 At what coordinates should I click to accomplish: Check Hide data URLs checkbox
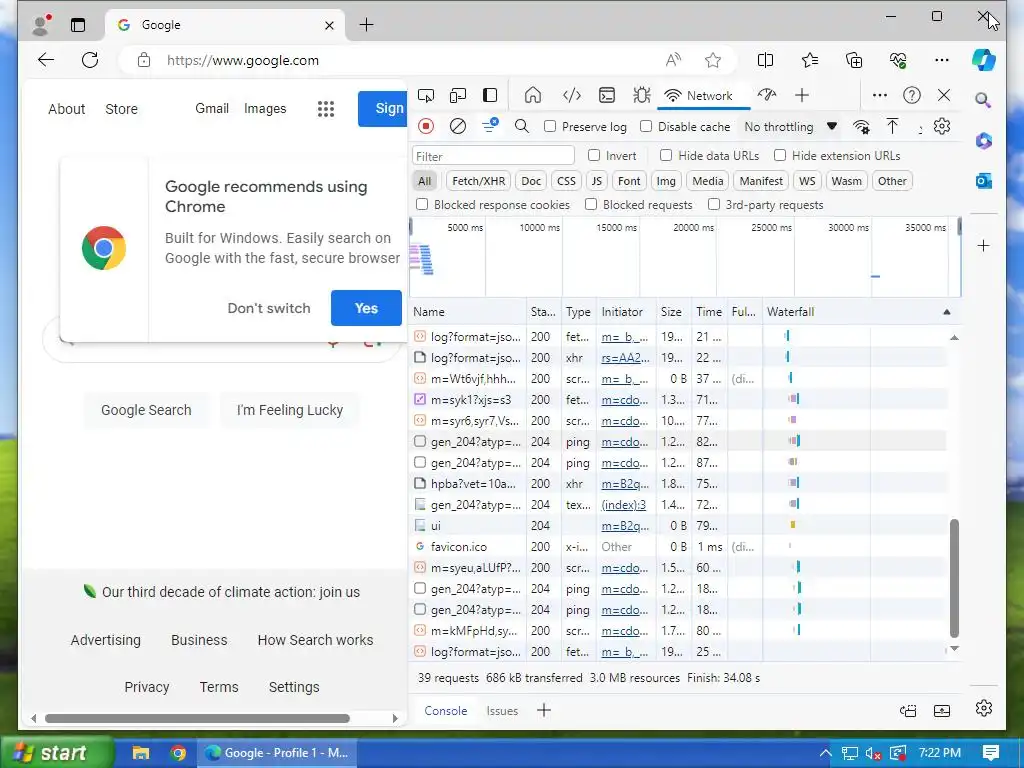pos(665,155)
